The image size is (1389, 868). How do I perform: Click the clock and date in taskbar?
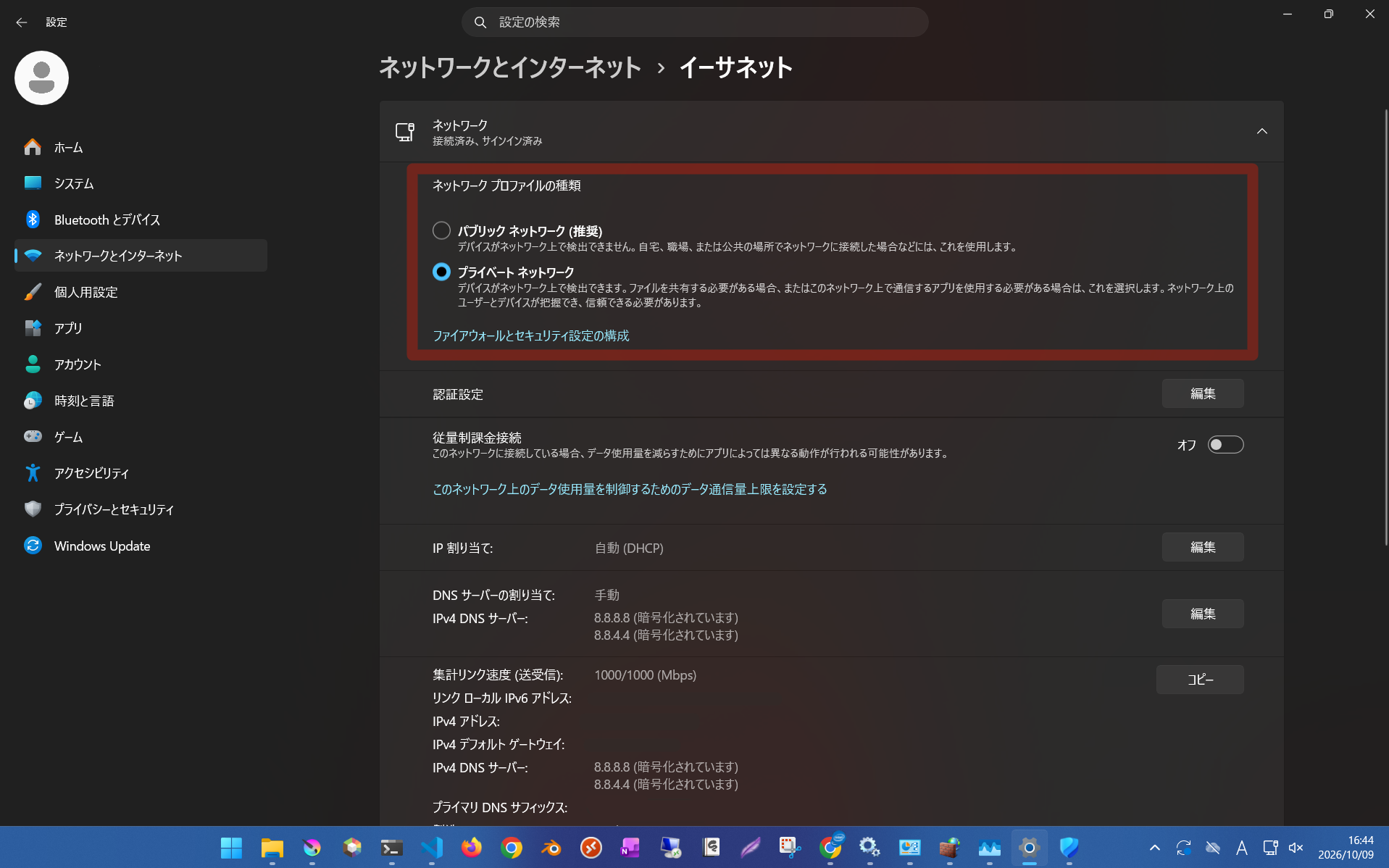[1346, 847]
